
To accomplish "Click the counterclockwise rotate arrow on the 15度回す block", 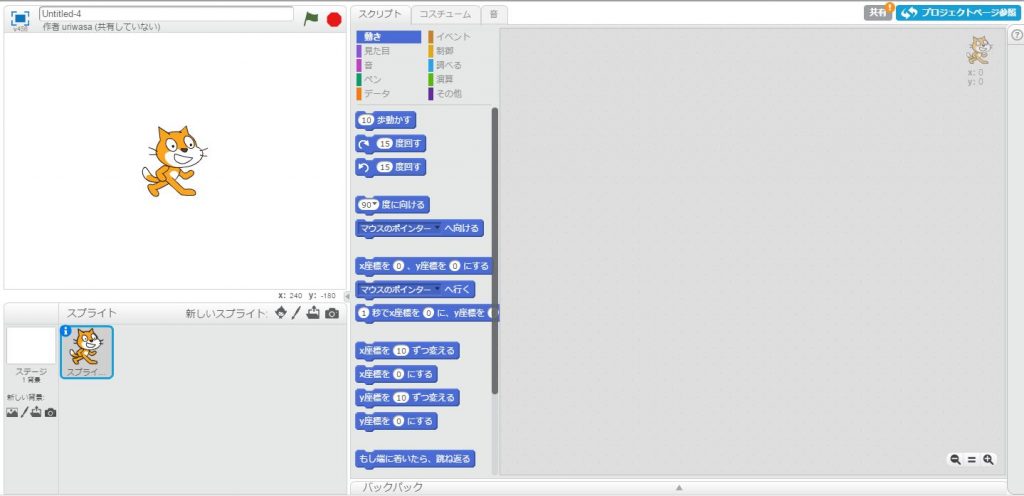I will 364,168.
